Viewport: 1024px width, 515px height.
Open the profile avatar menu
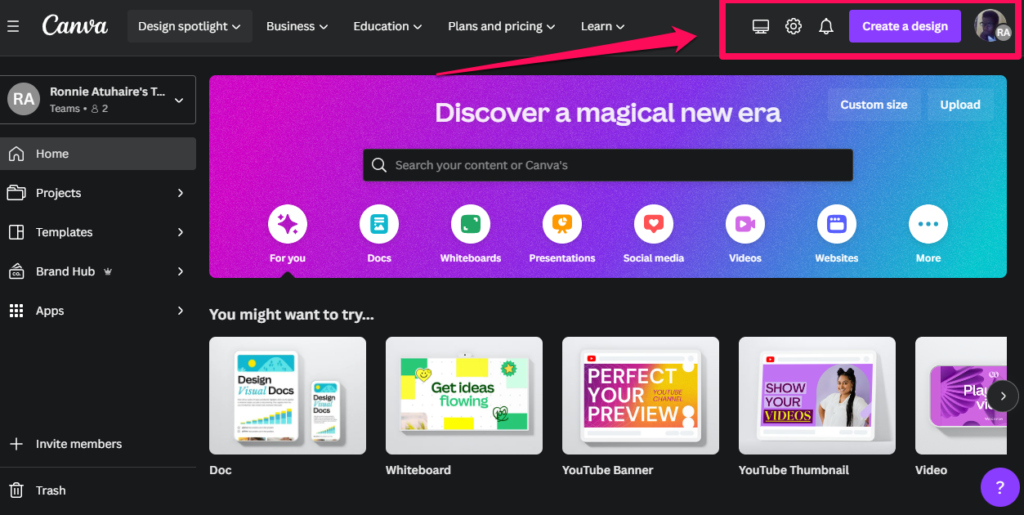pos(992,26)
